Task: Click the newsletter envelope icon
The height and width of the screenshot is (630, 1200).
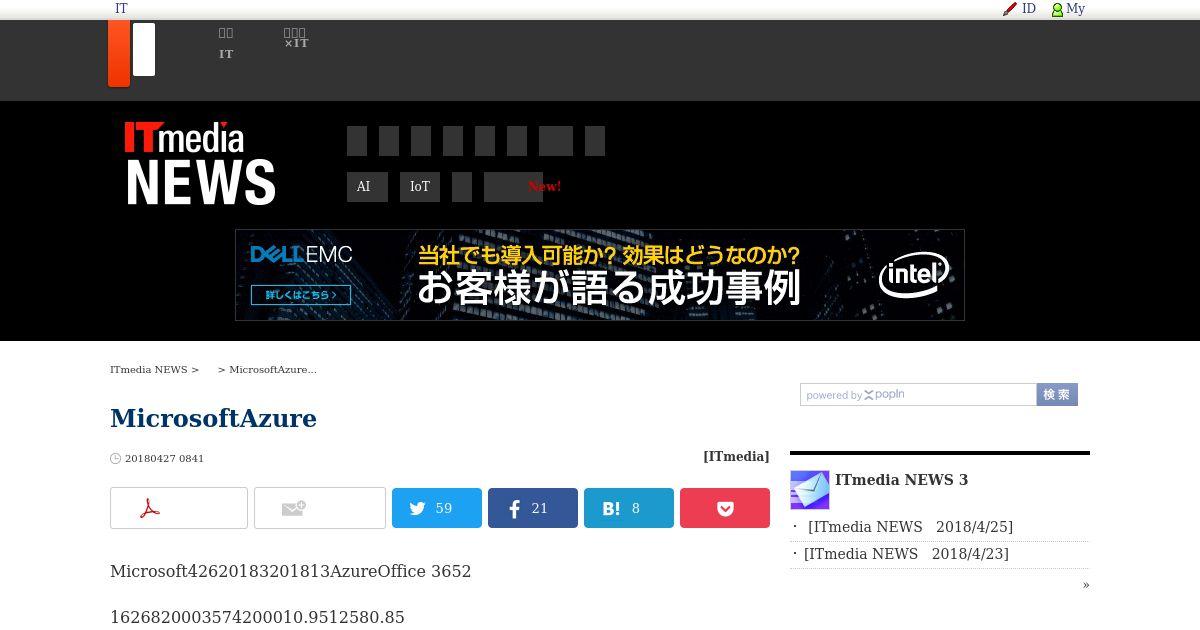Action: 810,490
